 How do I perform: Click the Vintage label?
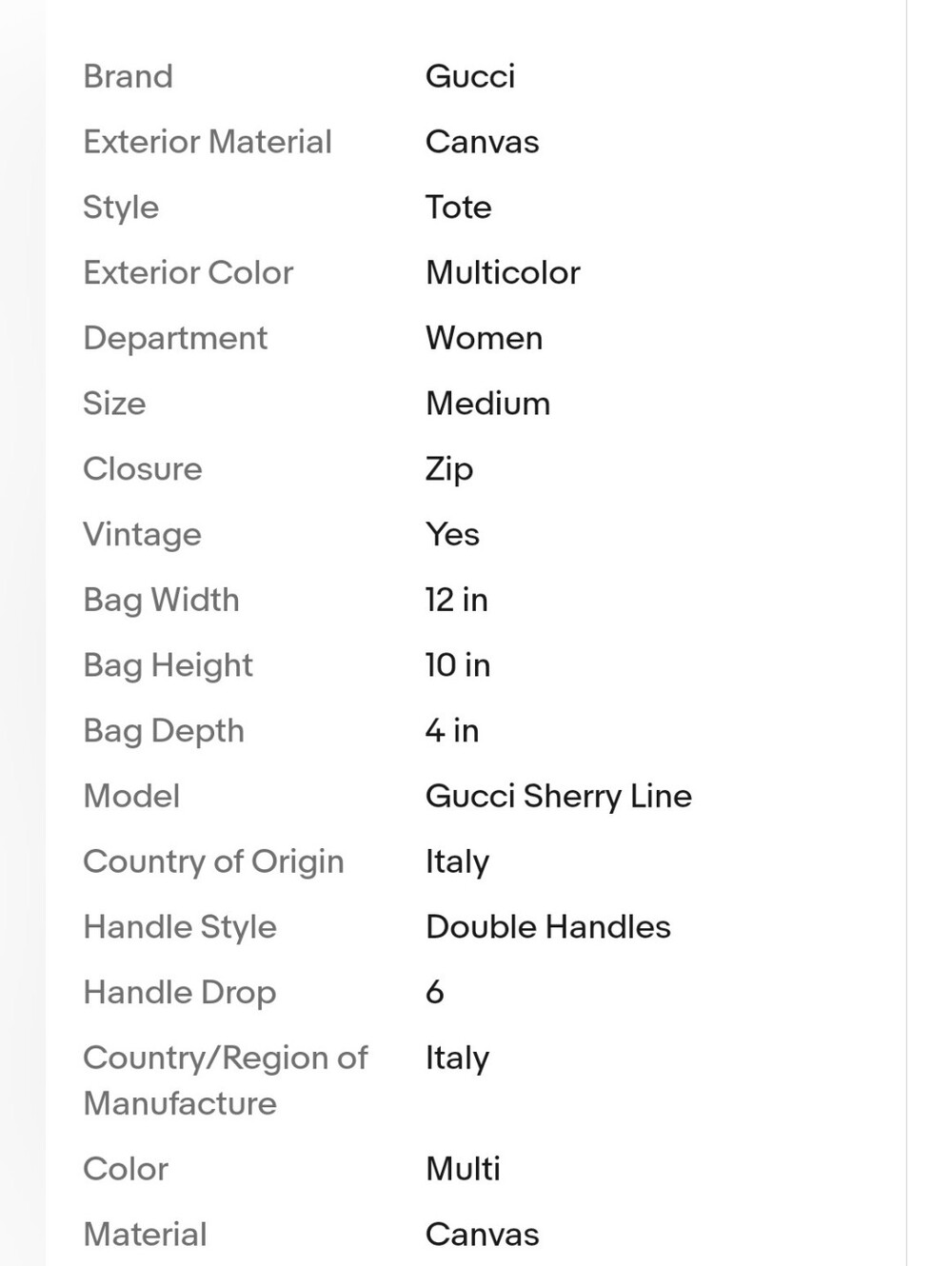142,536
